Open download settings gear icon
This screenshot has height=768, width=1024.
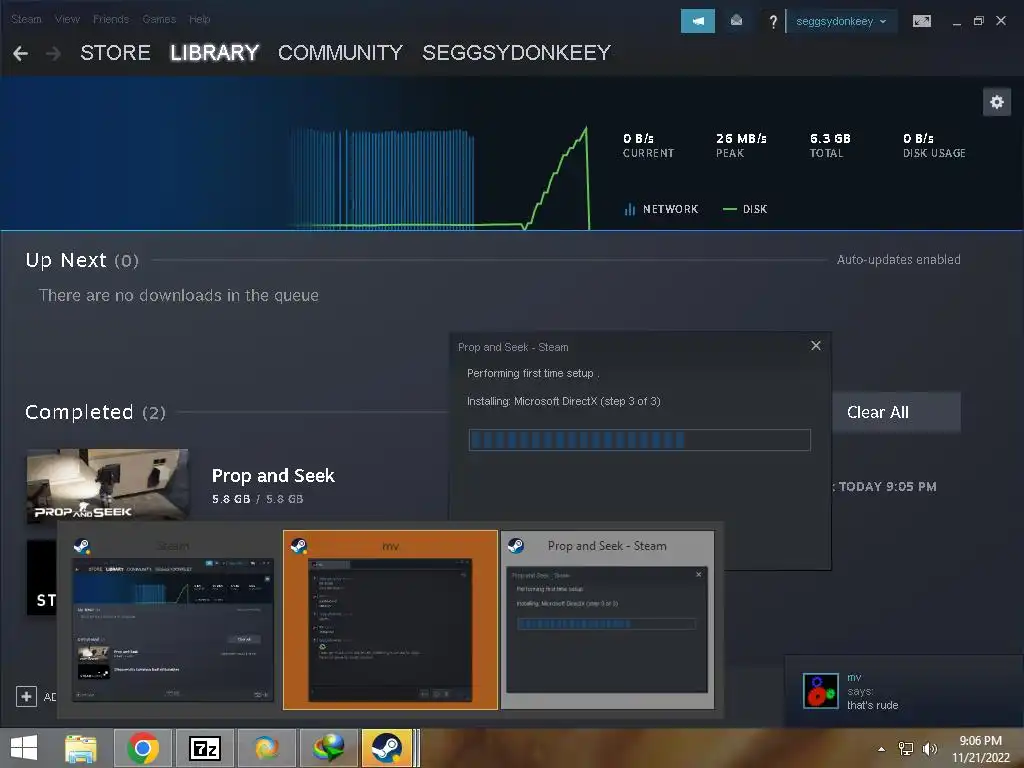coord(997,102)
